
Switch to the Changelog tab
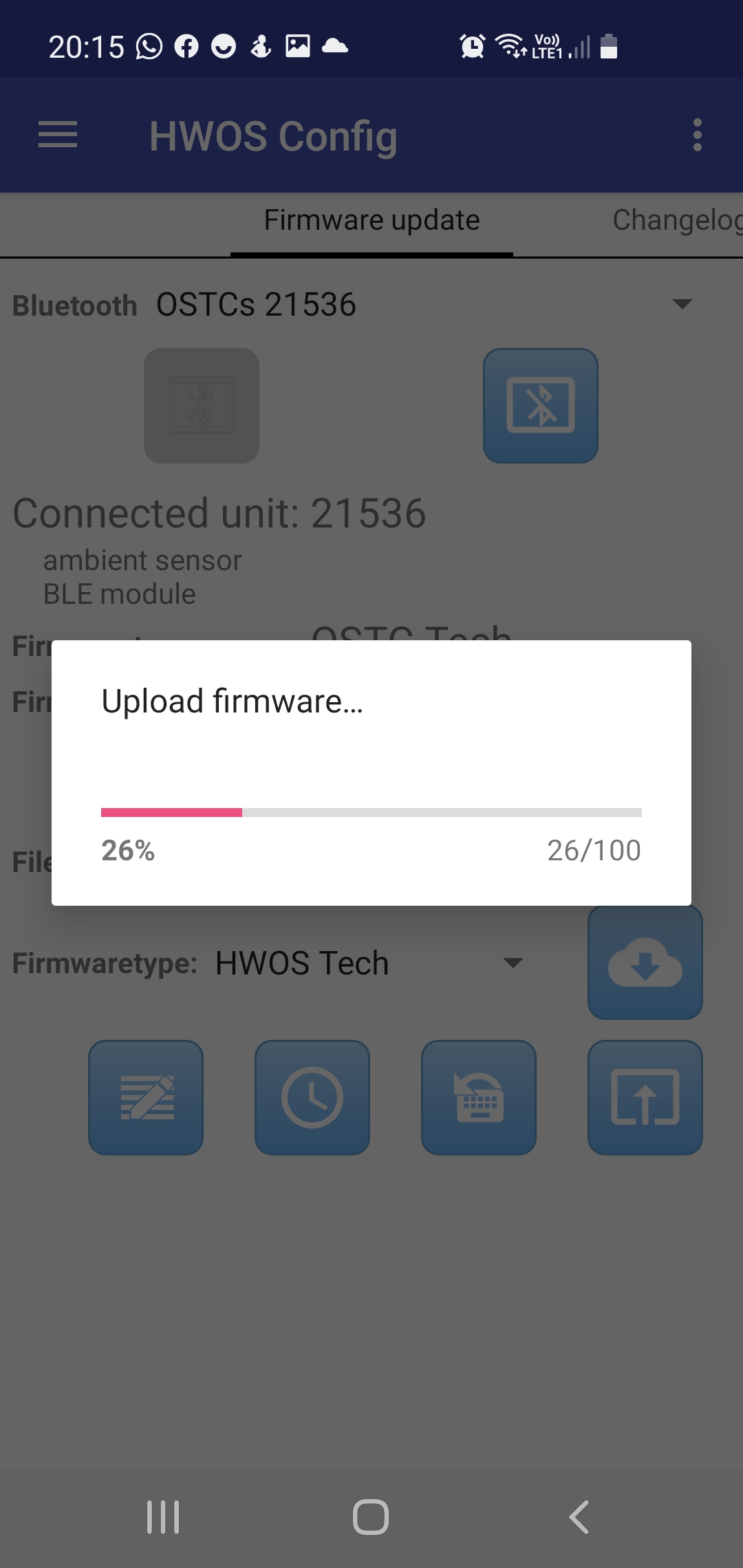[678, 221]
